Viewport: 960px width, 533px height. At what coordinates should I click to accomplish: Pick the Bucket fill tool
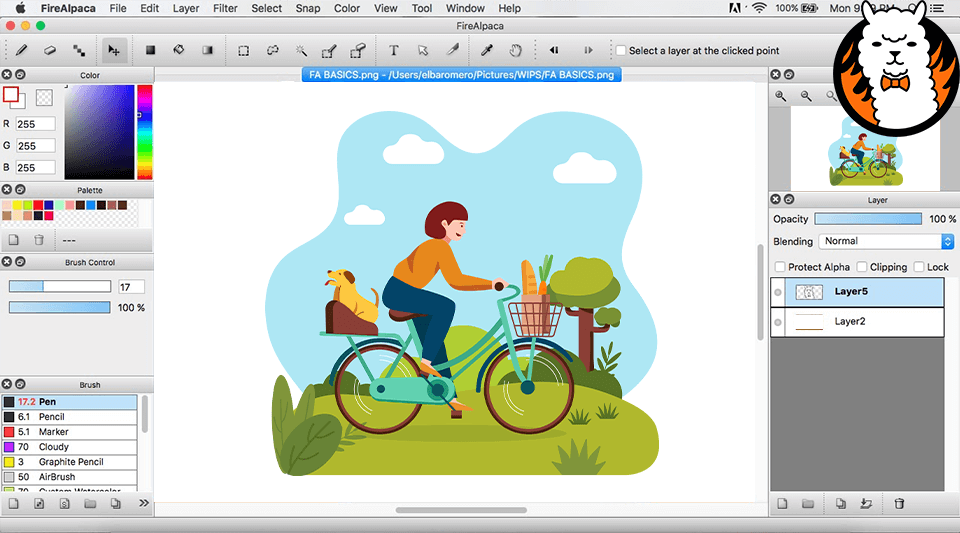coord(179,50)
